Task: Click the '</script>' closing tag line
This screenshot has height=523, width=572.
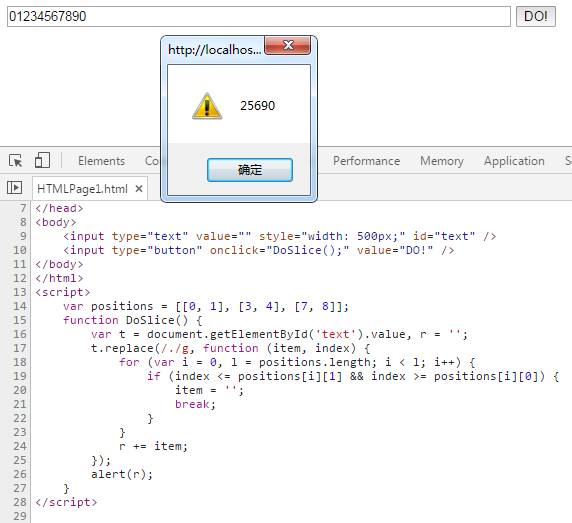Action: pos(66,502)
